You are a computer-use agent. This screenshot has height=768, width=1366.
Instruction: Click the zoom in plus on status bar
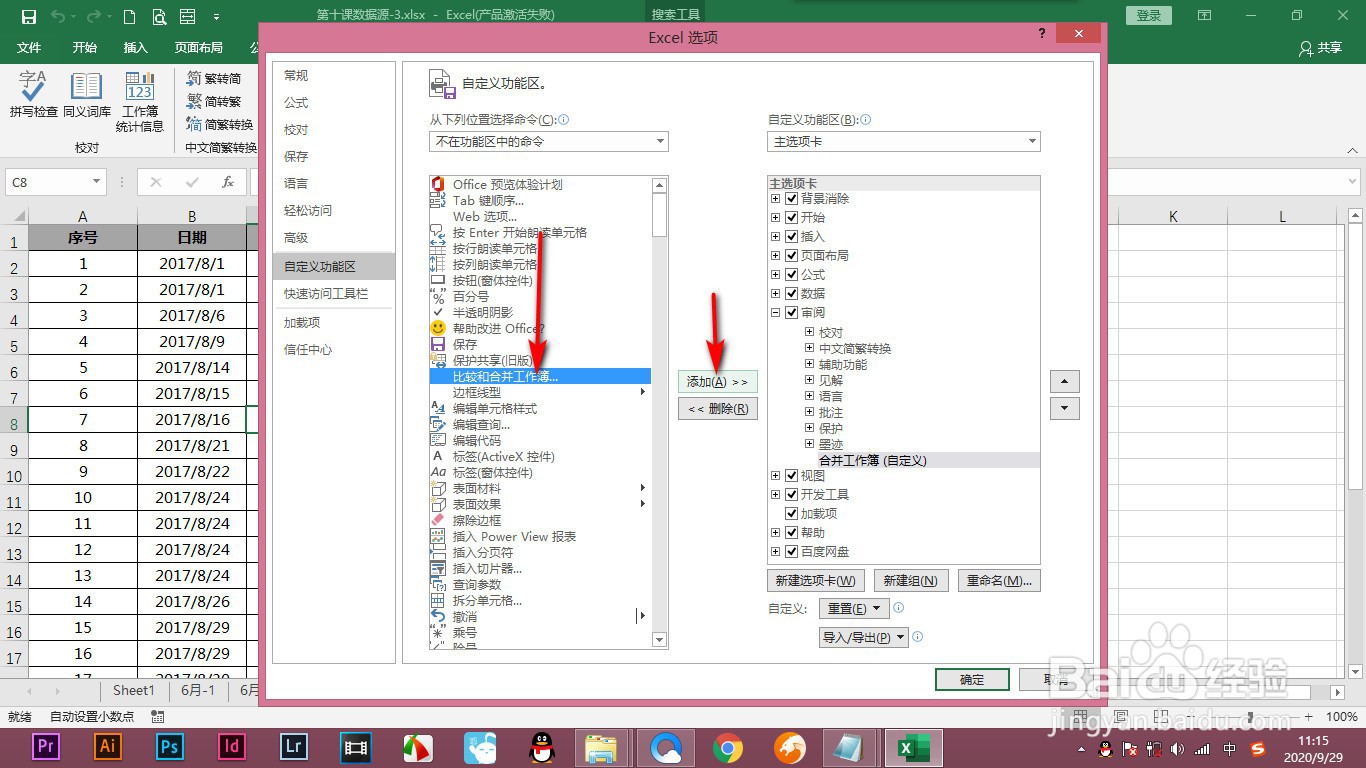1309,717
